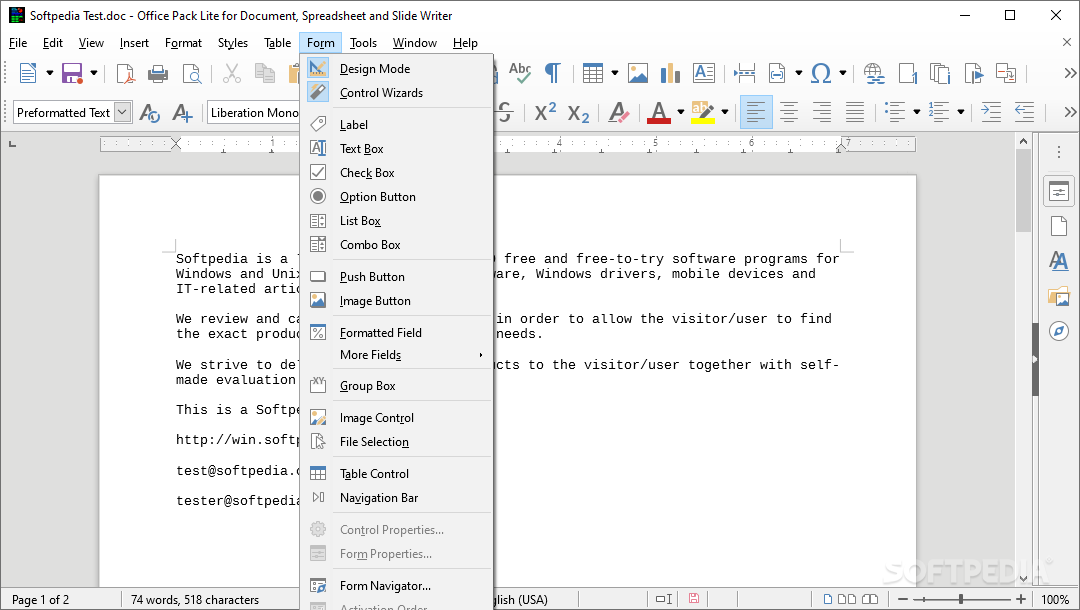Click the zoom slider handle
Screen dimensions: 1080x610
[x=961, y=599]
